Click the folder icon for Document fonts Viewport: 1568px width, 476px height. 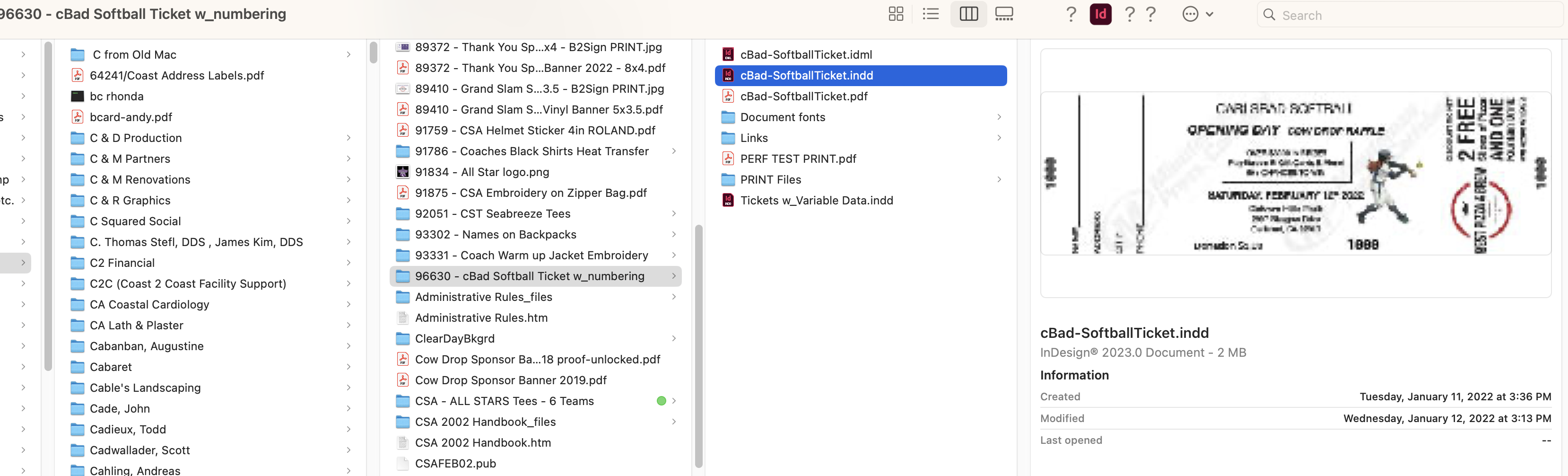click(x=728, y=117)
